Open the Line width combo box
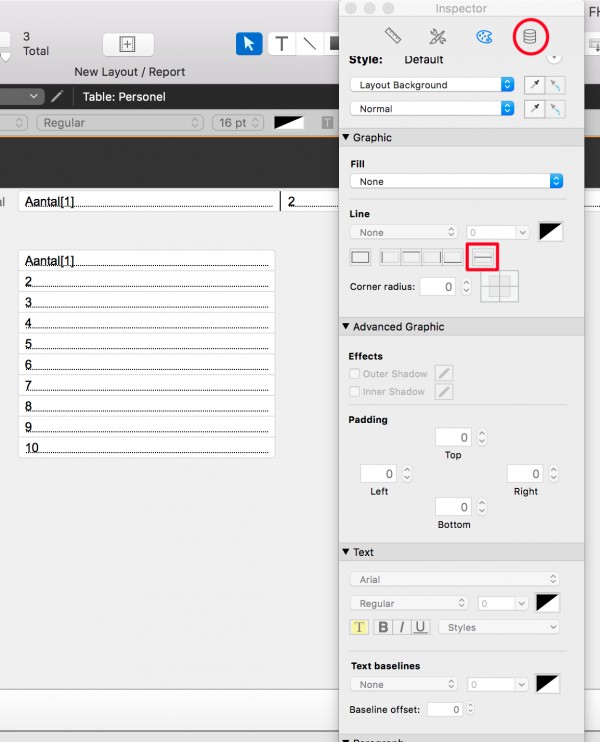Screen dimensions: 600x742 [497, 232]
